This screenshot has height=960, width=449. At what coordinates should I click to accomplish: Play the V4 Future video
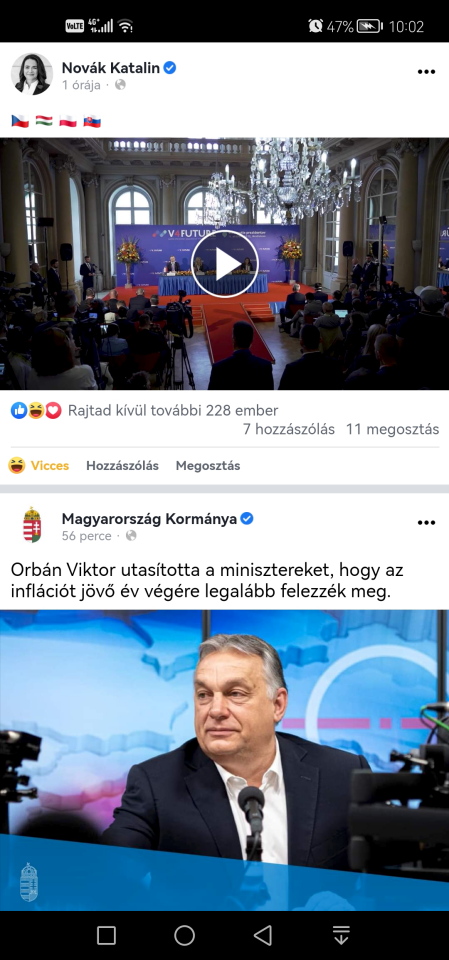point(225,264)
